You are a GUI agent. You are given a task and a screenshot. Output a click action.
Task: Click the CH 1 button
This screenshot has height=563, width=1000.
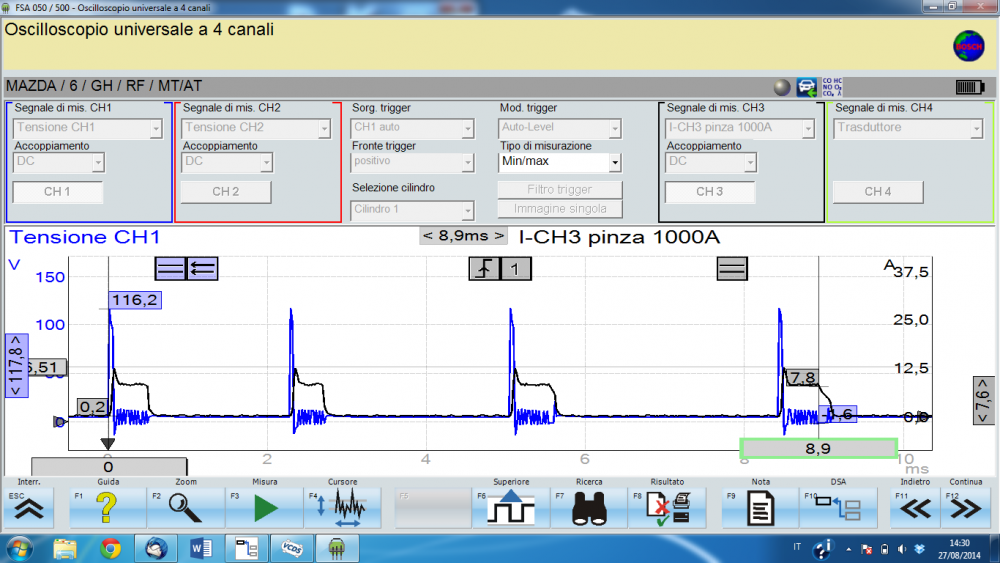57,192
